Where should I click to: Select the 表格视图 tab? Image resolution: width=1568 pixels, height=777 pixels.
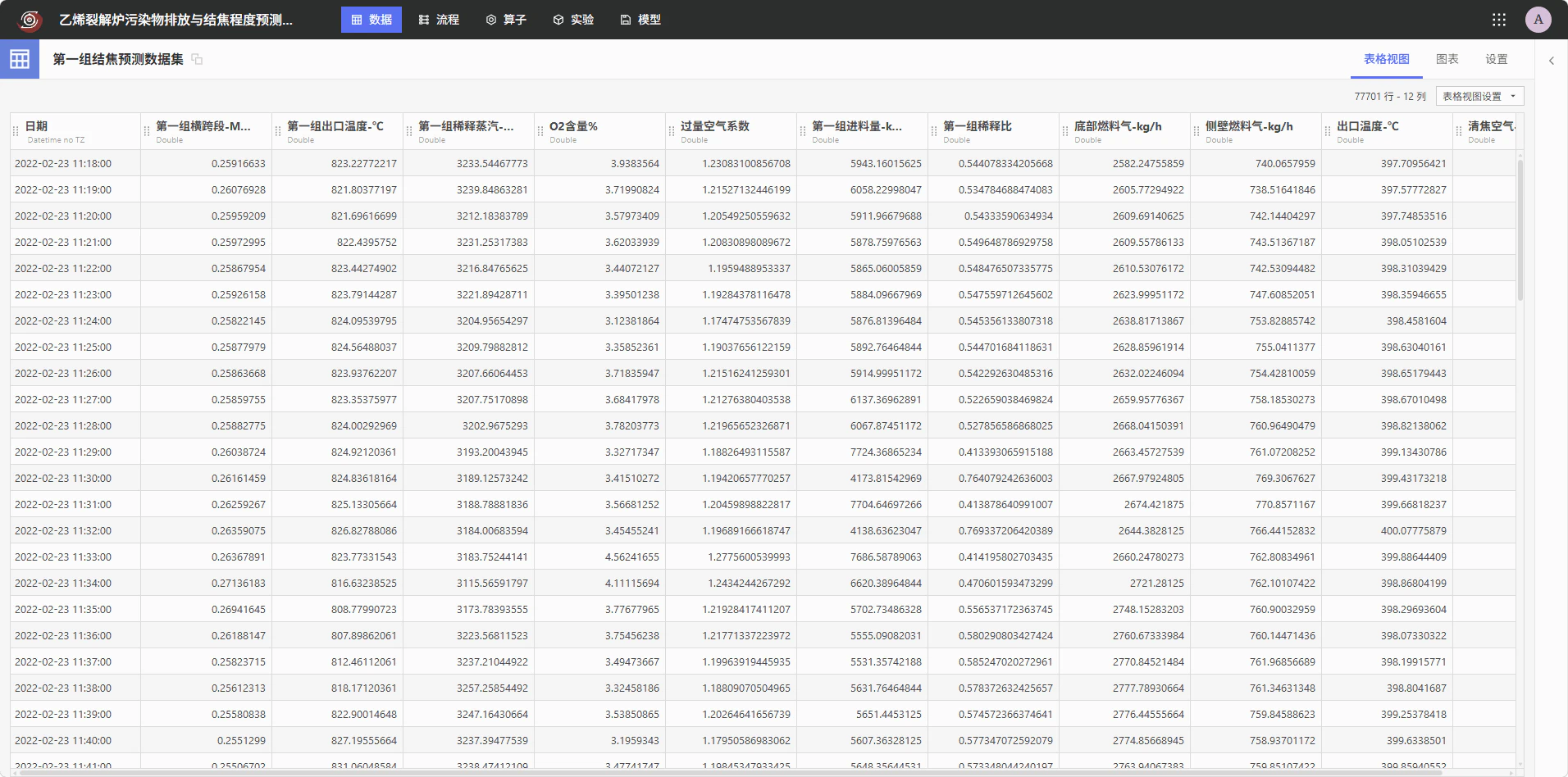point(1387,59)
